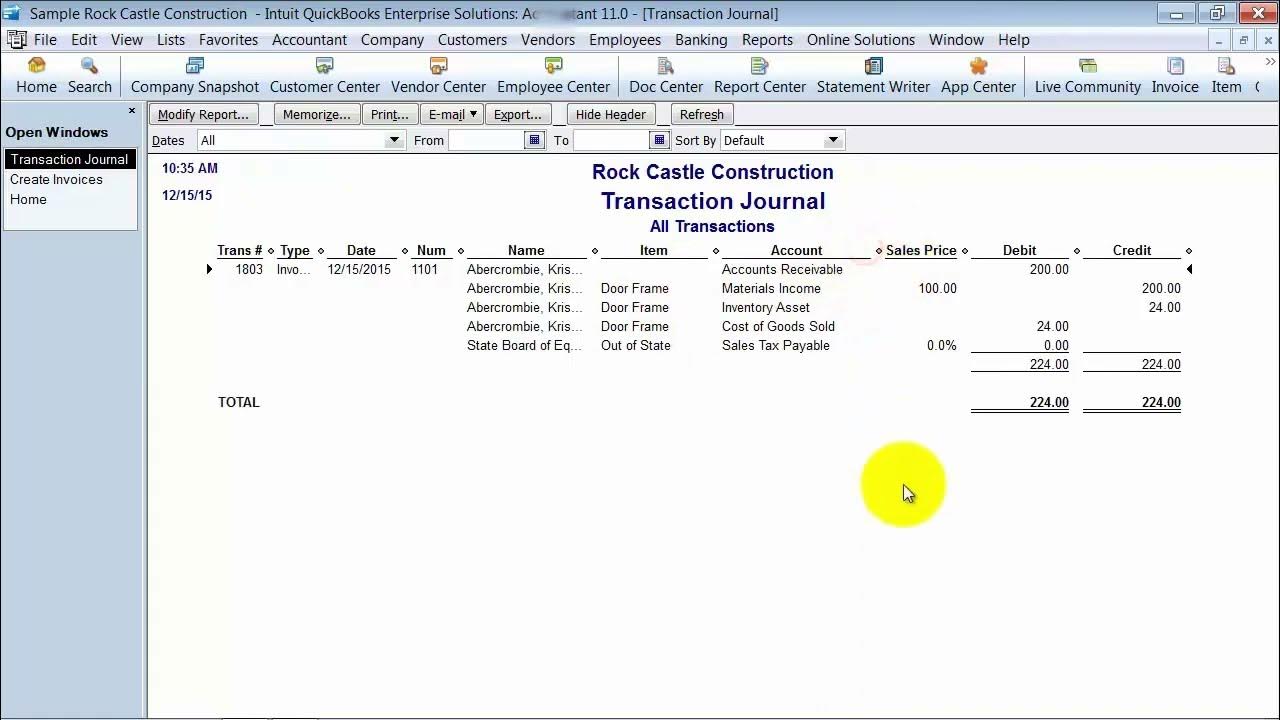
Task: Open the App Center
Action: [978, 76]
